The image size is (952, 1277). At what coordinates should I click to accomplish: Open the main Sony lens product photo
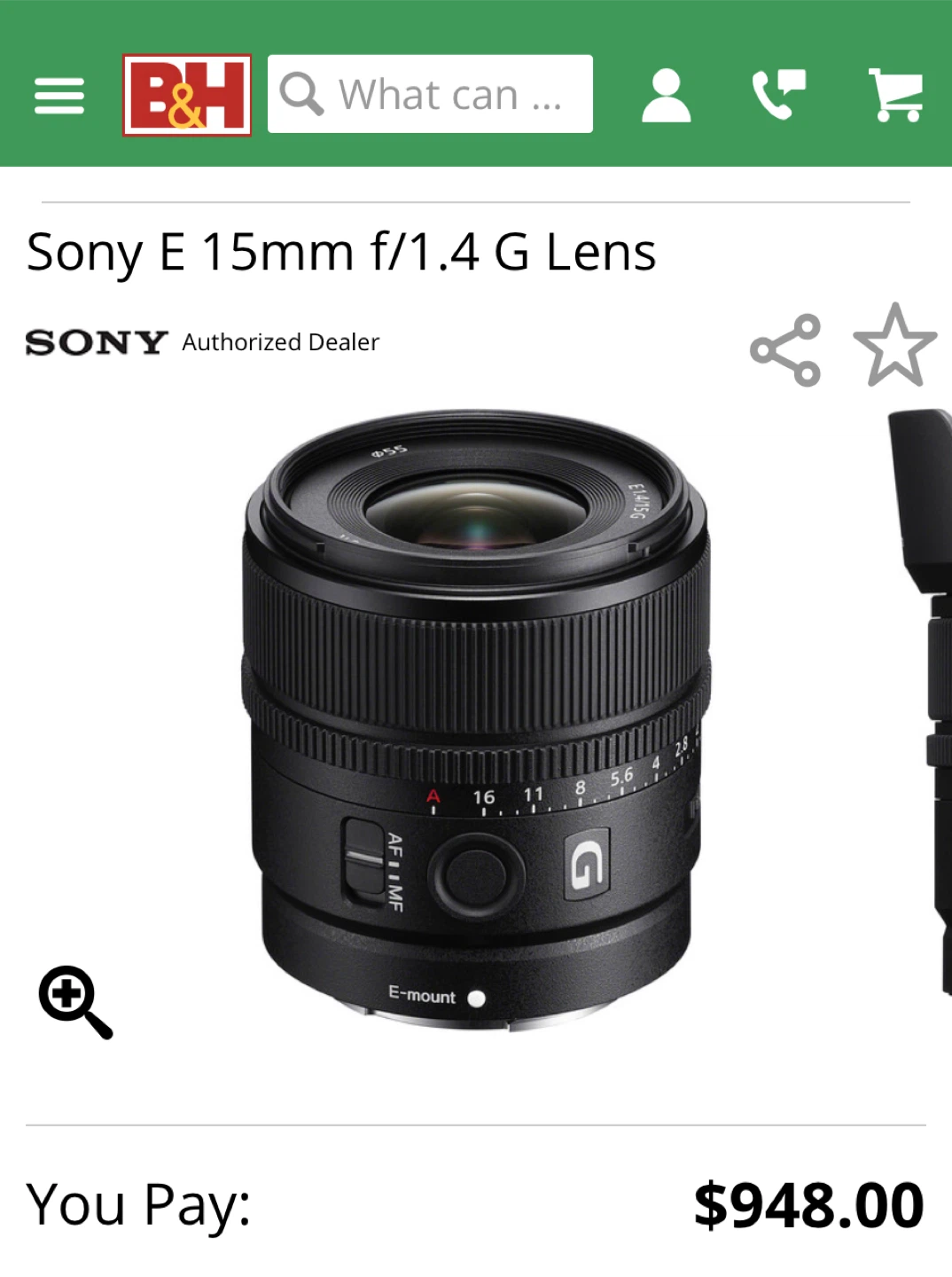[x=476, y=720]
